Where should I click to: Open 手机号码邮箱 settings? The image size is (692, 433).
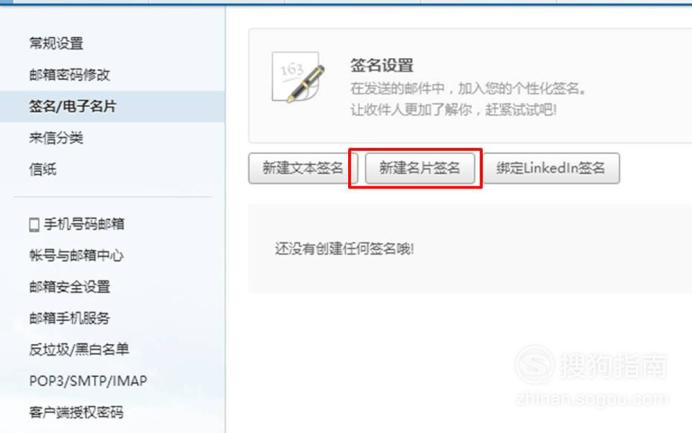pos(84,224)
